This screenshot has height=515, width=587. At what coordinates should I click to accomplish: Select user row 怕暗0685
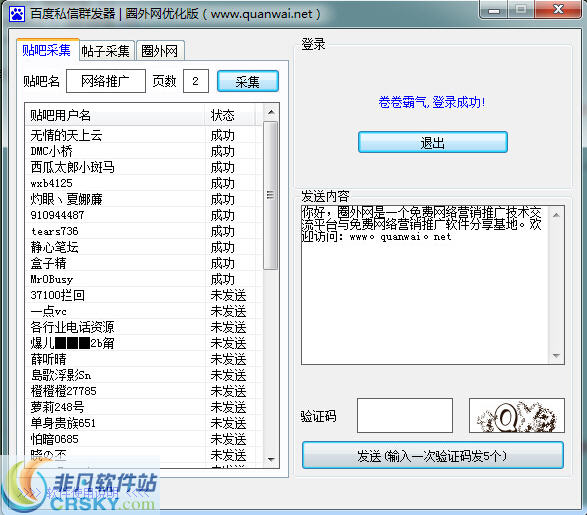click(x=144, y=439)
